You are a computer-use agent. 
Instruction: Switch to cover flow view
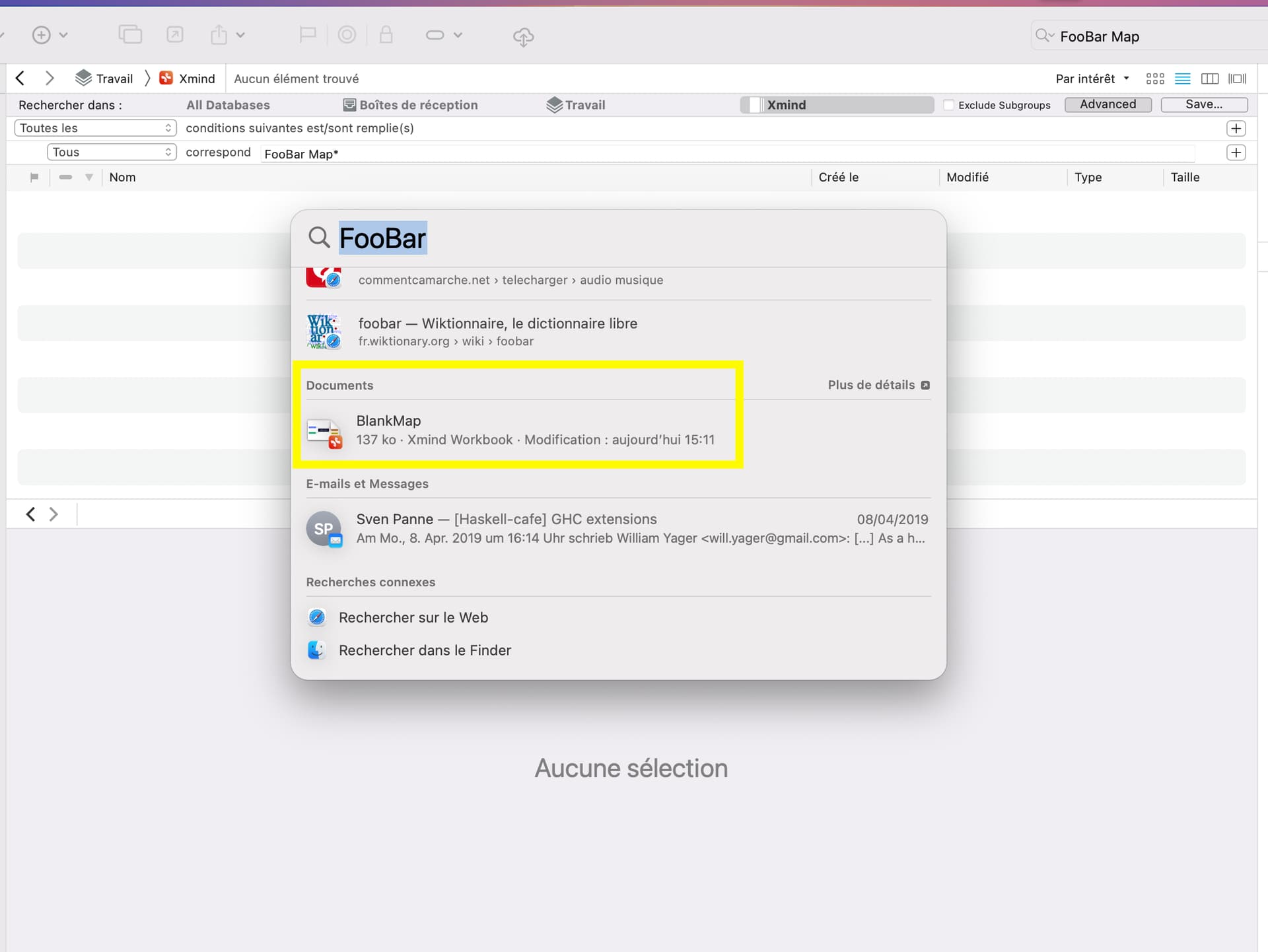[x=1237, y=79]
